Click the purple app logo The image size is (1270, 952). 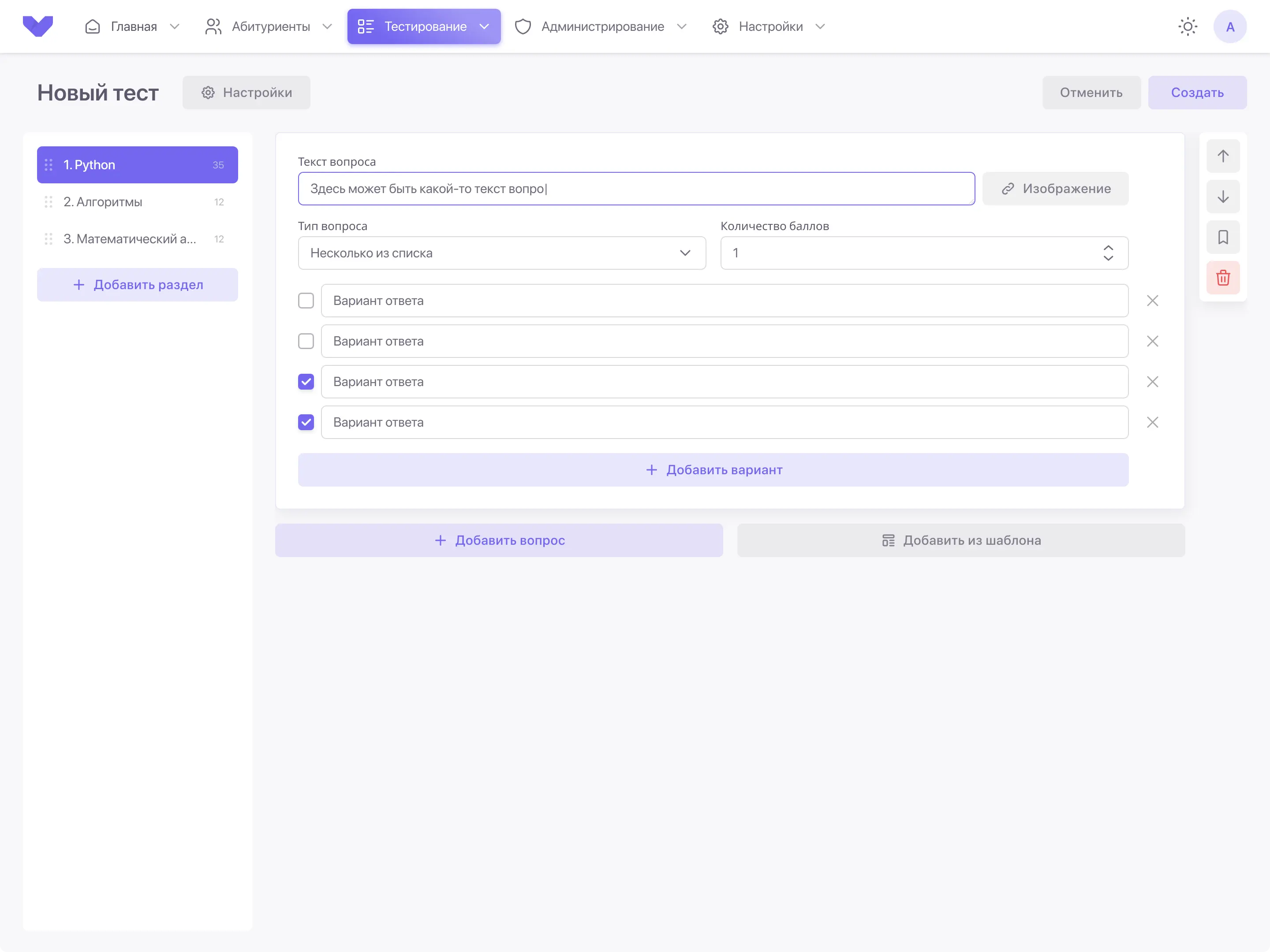click(38, 26)
